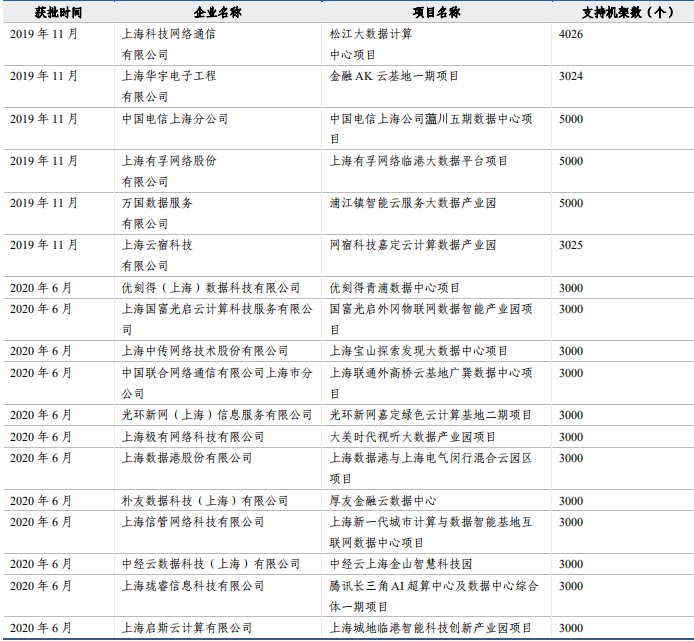The width and height of the screenshot is (694, 641).
Task: Select 上海中传网络技术股份有限公司
Action: (205, 351)
